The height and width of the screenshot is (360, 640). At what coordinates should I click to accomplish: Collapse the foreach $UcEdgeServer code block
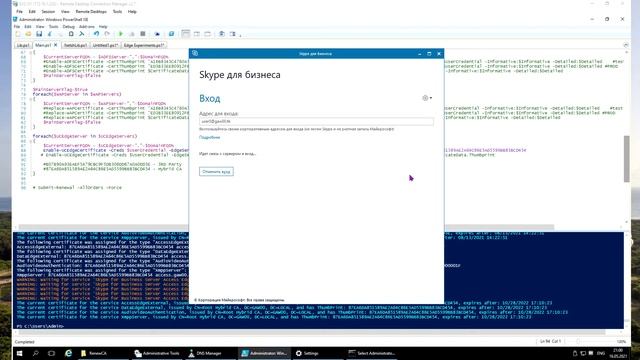click(31, 141)
